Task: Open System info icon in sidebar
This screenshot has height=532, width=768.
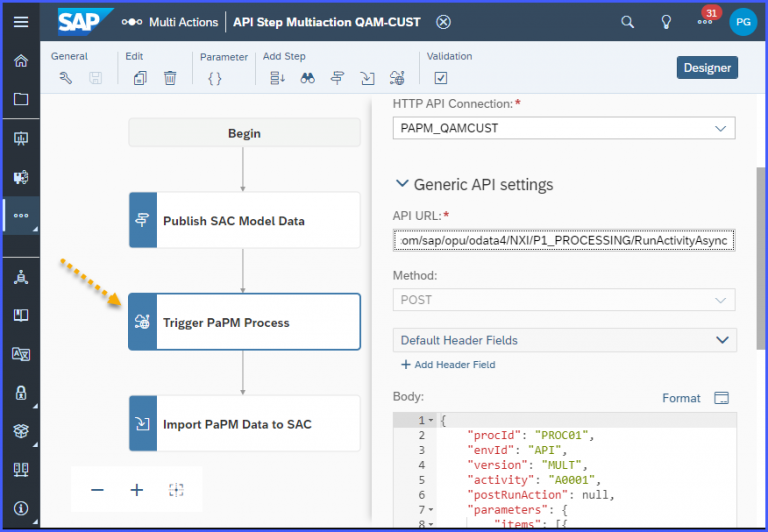Action: 21,508
